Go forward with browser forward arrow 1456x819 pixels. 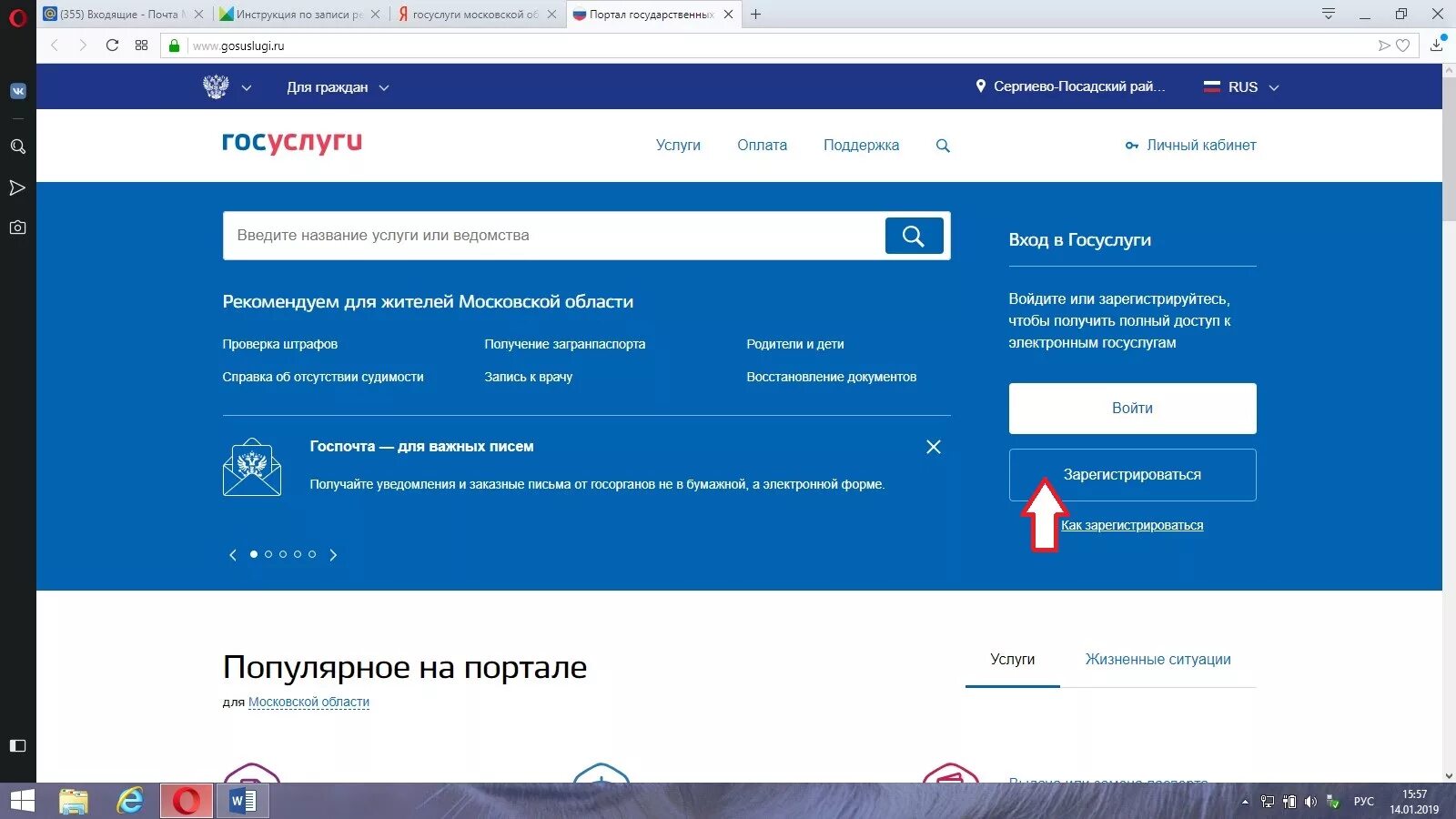point(83,45)
